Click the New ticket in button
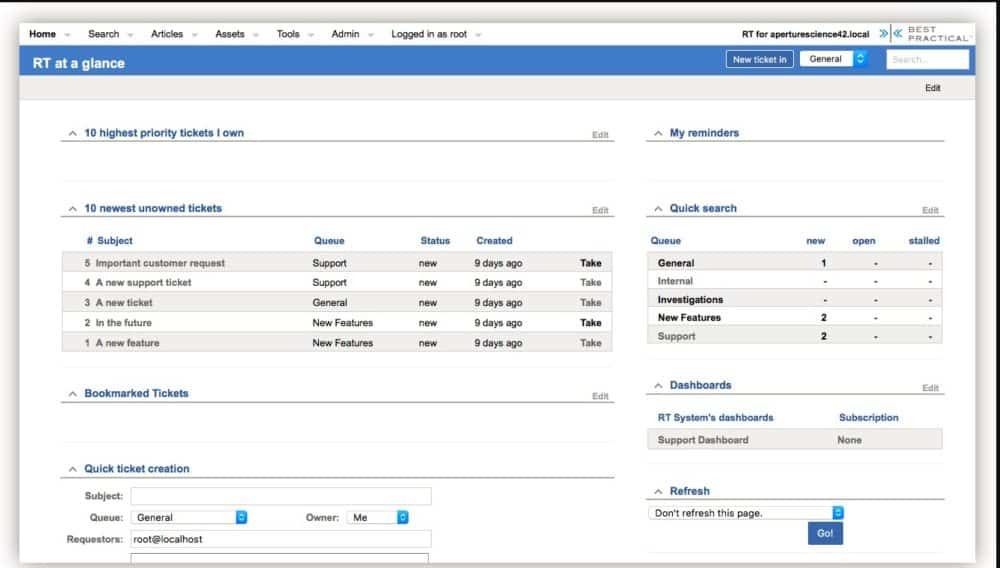The image size is (1000, 568). pos(760,59)
